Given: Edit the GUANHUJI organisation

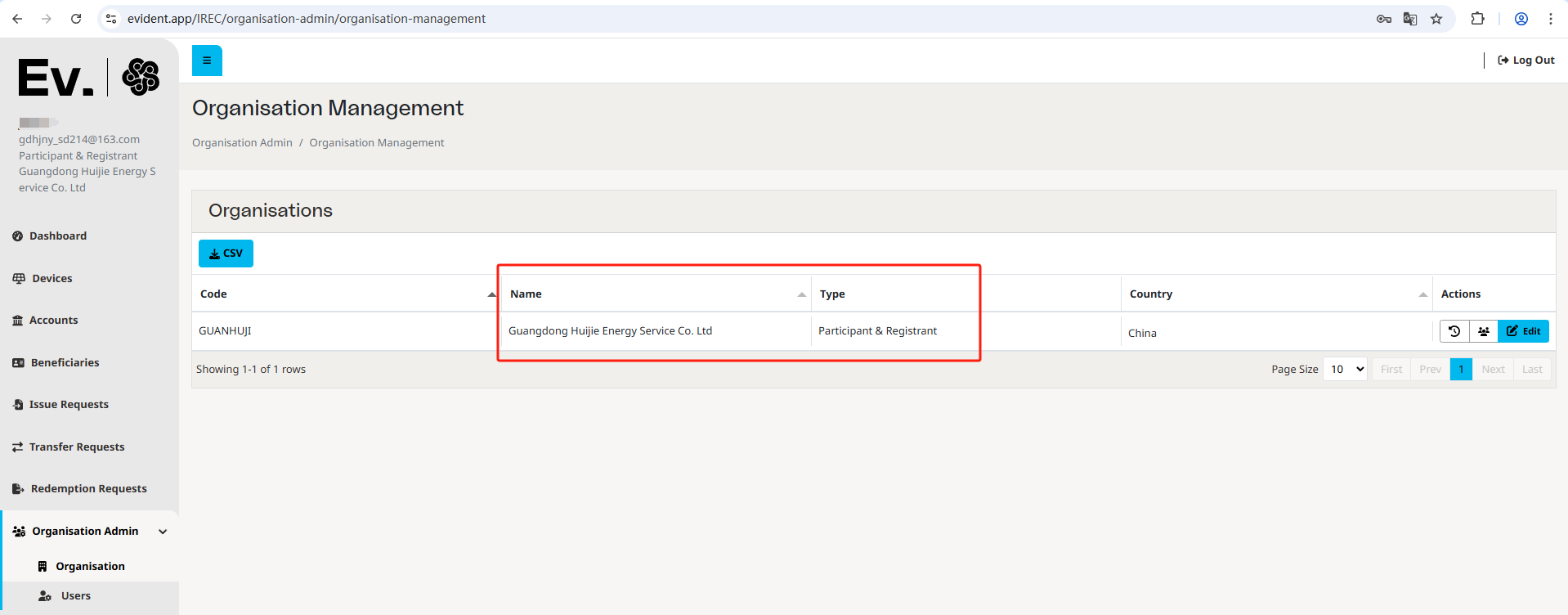Looking at the screenshot, I should tap(1523, 331).
